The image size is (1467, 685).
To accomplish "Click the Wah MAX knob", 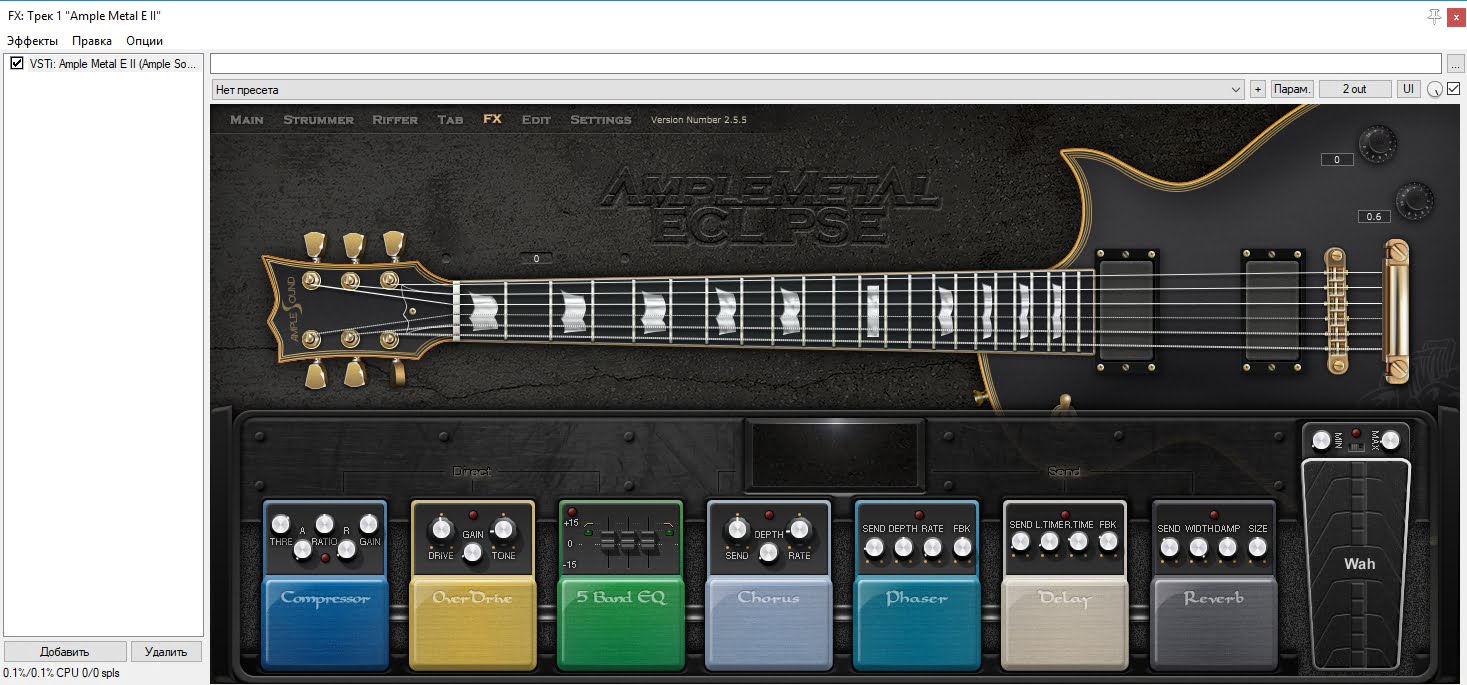I will (x=1390, y=440).
